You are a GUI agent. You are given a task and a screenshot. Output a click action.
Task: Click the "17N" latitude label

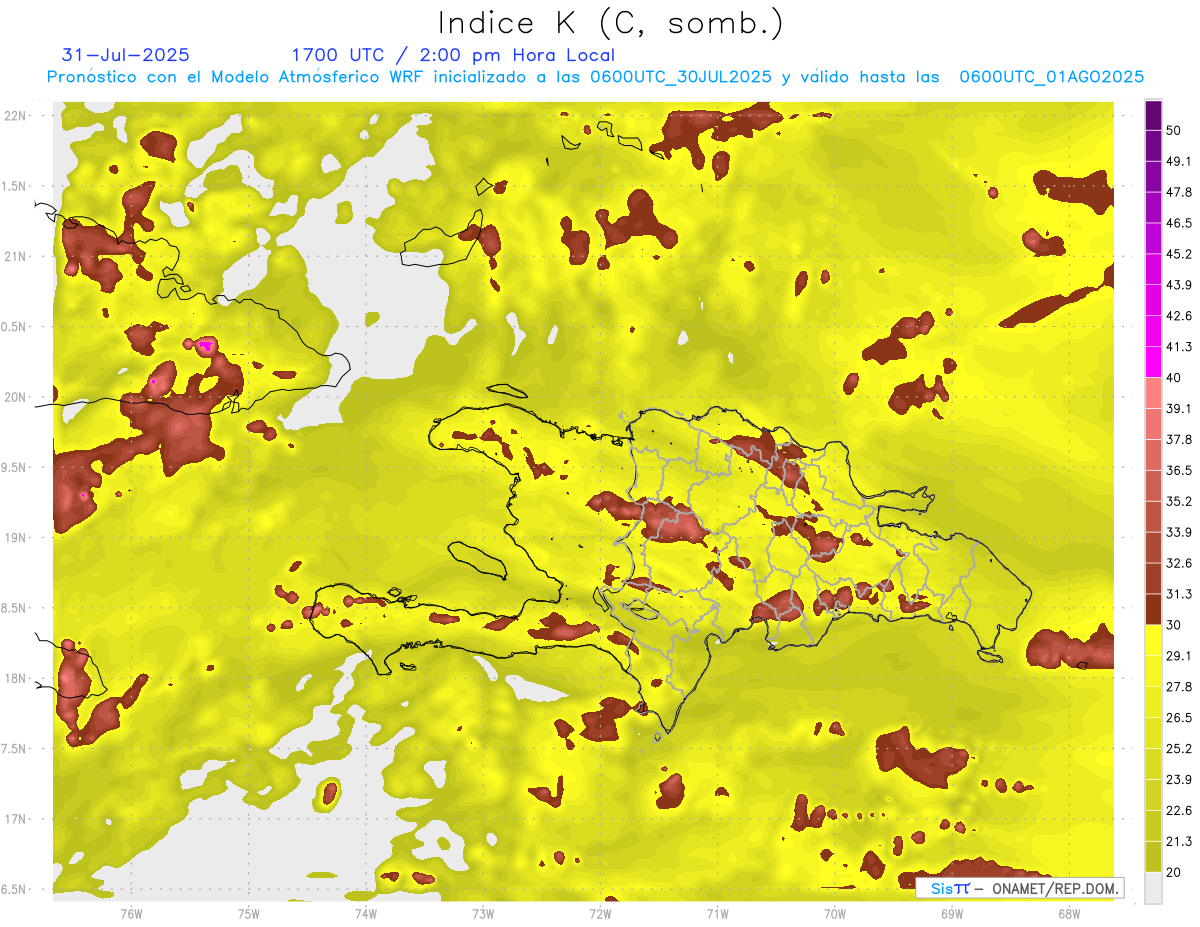tap(16, 819)
